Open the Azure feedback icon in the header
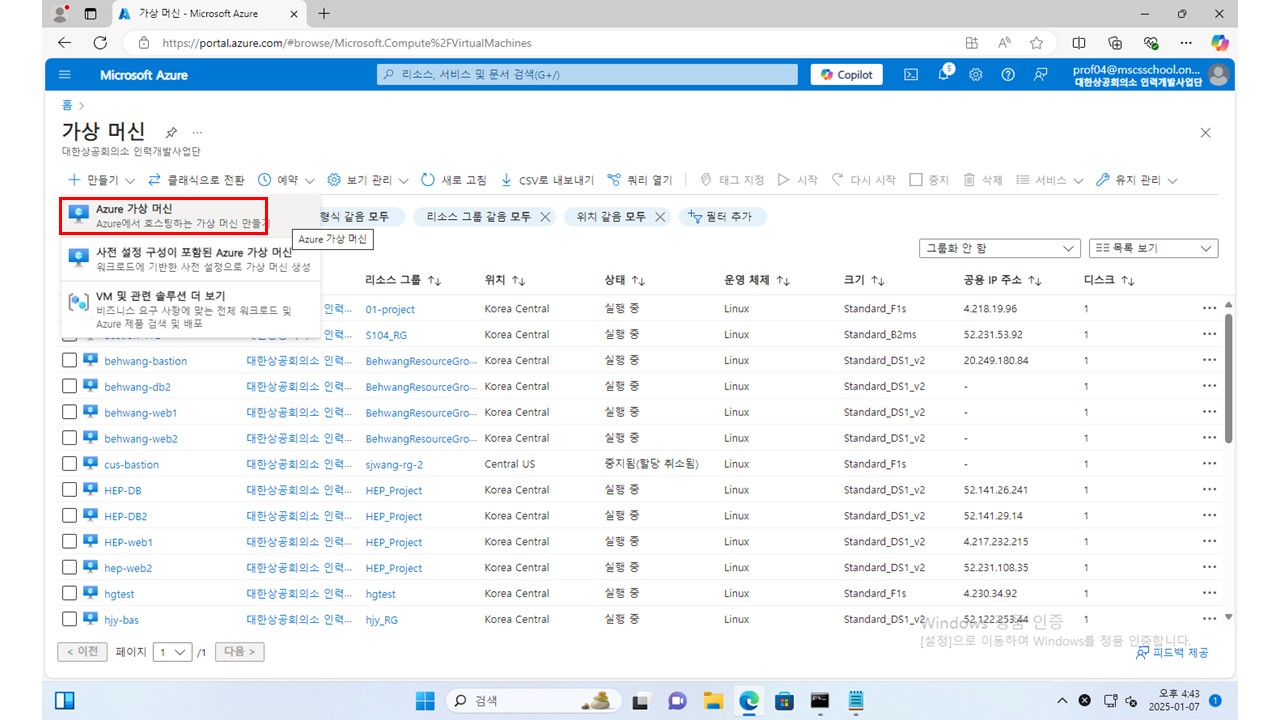Viewport: 1280px width, 720px height. [1041, 75]
